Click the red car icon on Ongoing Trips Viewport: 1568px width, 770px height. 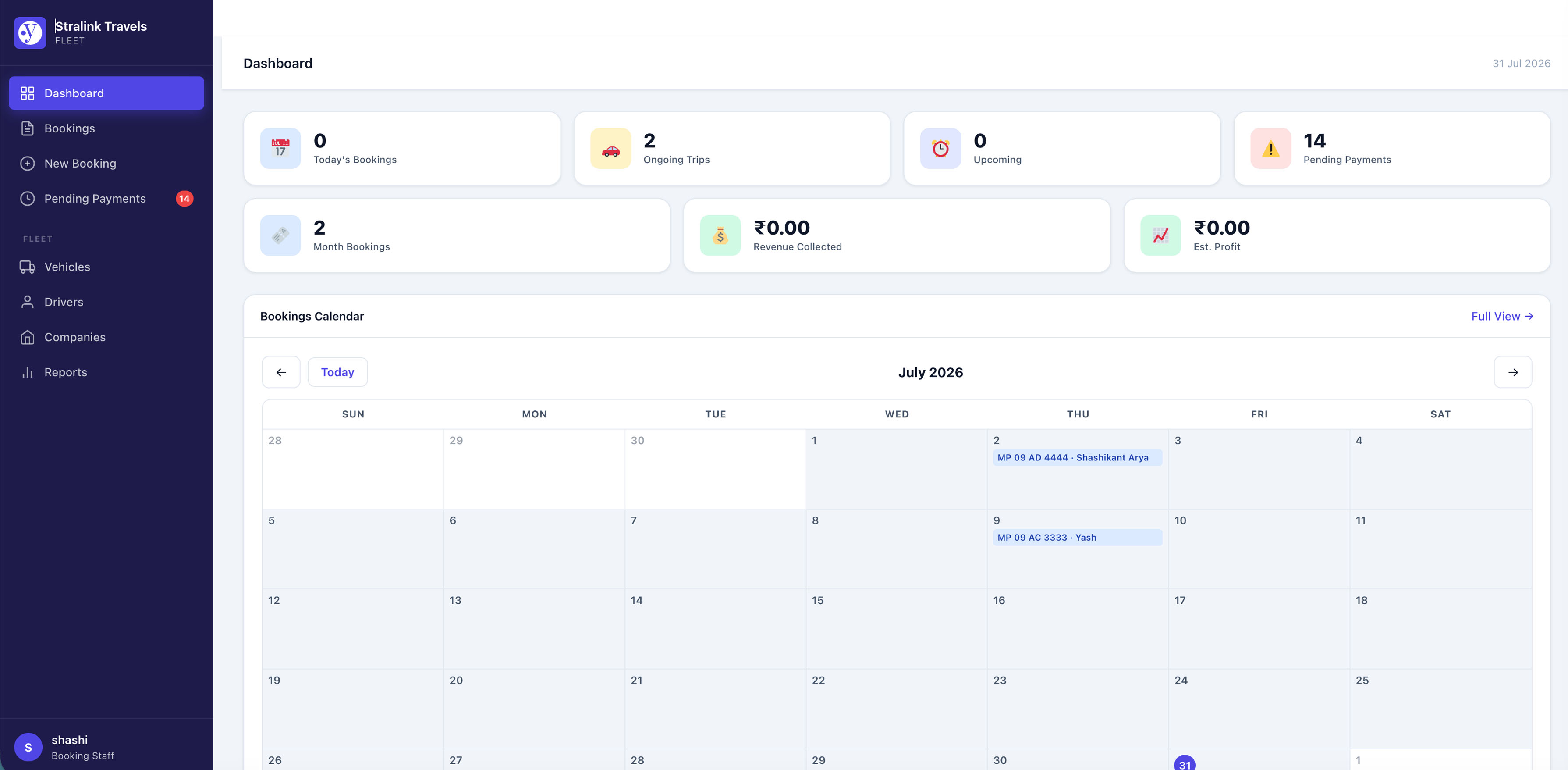coord(610,148)
